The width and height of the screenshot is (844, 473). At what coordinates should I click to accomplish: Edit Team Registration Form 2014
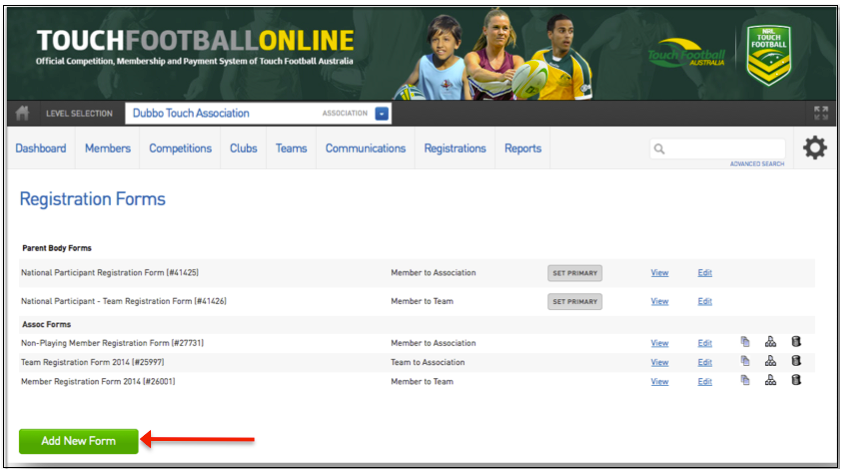705,363
